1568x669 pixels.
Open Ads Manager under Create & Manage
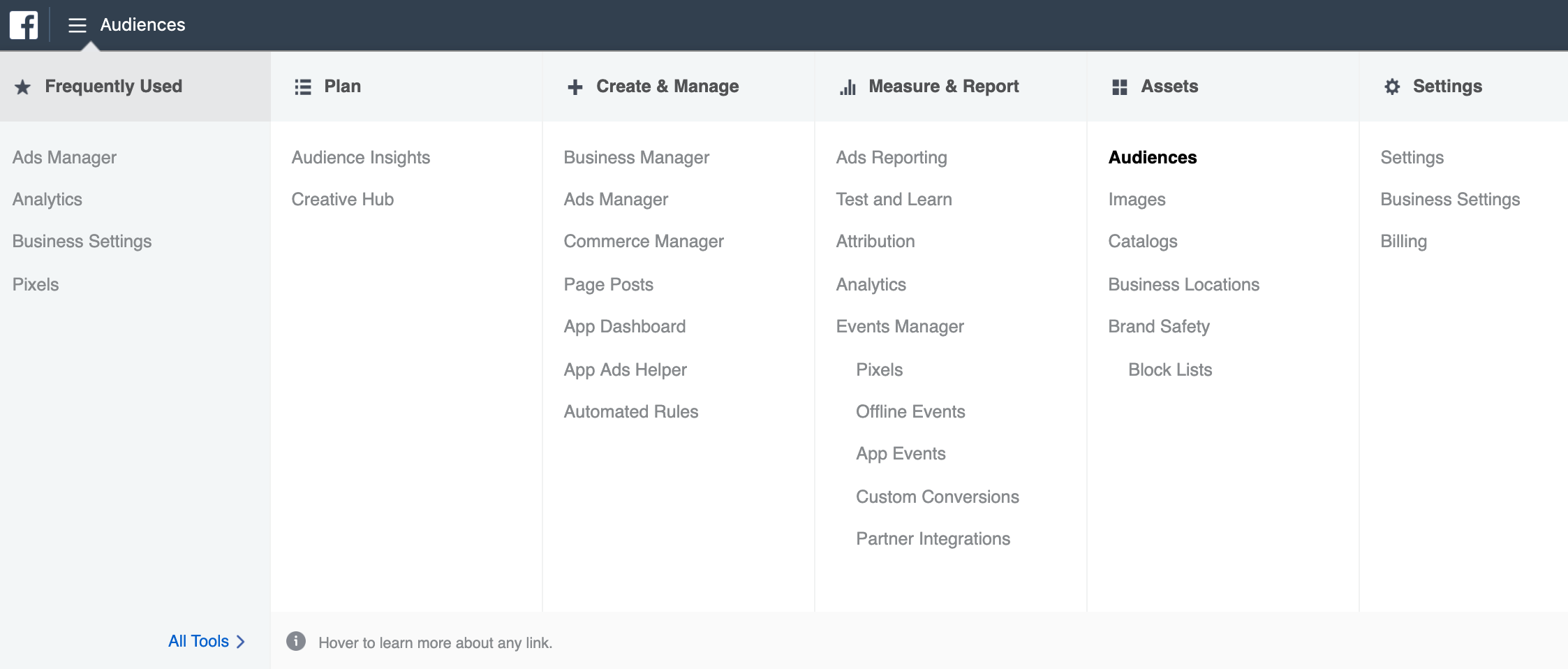click(x=616, y=199)
